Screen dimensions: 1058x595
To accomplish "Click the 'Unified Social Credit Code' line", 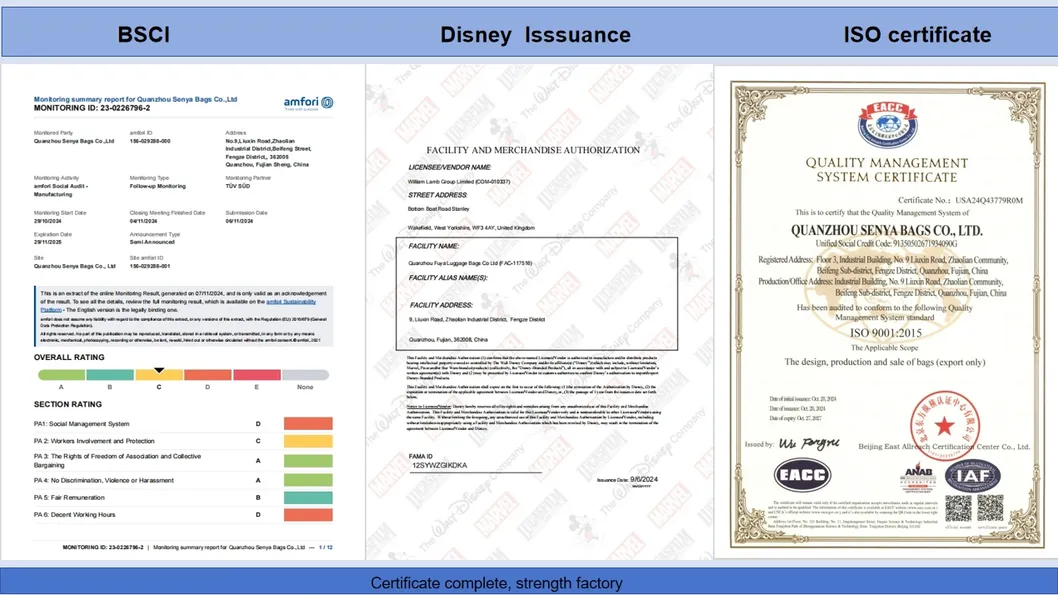I will pos(886,244).
